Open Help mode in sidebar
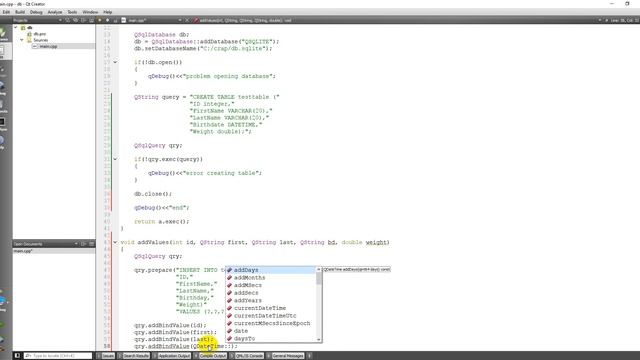The height and width of the screenshot is (360, 640). pos(2,142)
